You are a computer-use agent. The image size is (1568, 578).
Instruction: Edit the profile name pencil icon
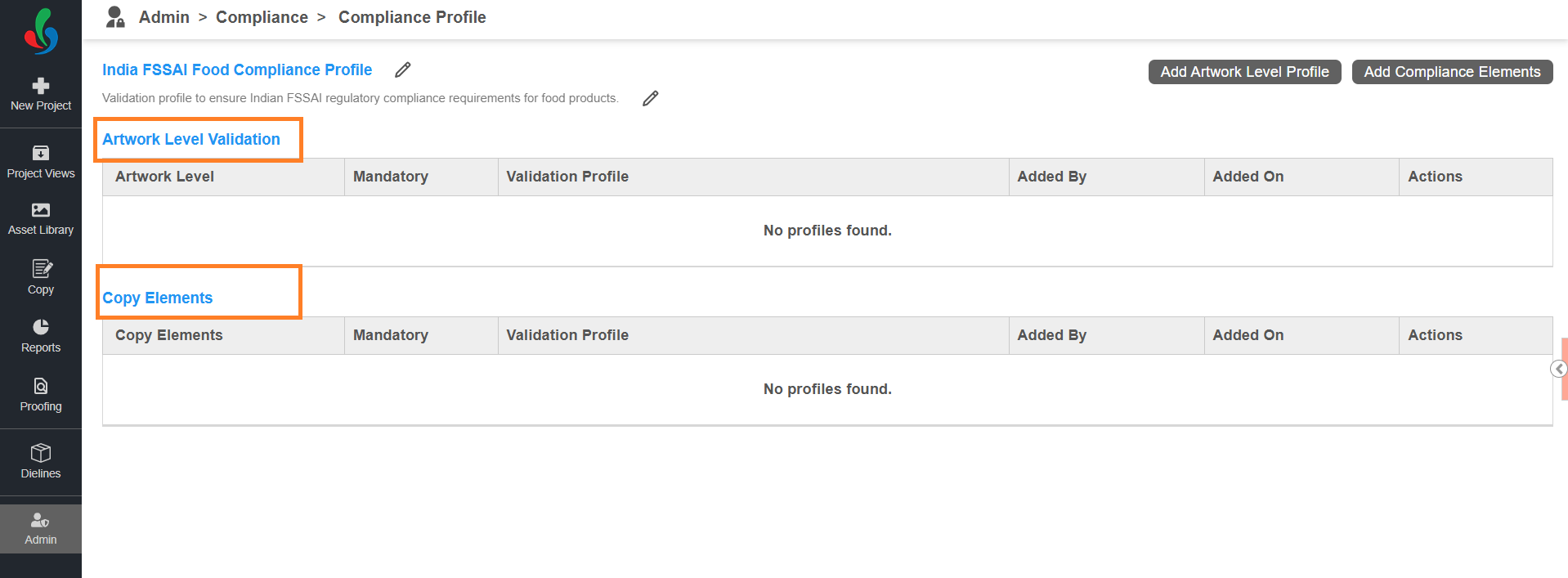point(403,70)
